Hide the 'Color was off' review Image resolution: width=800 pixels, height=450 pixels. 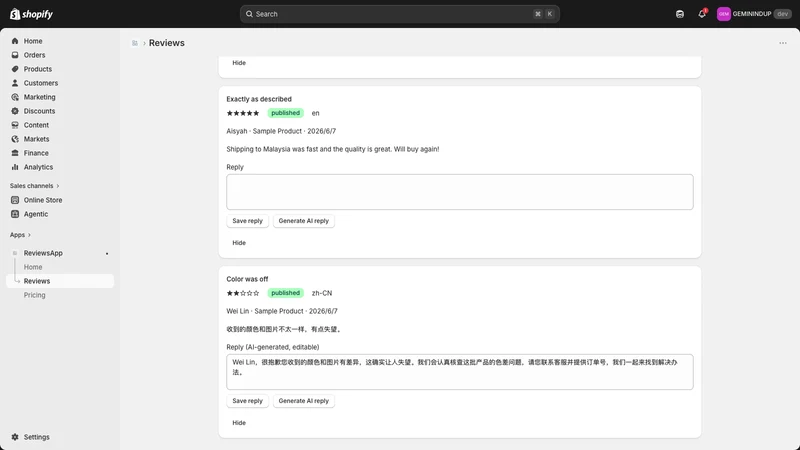pos(239,423)
